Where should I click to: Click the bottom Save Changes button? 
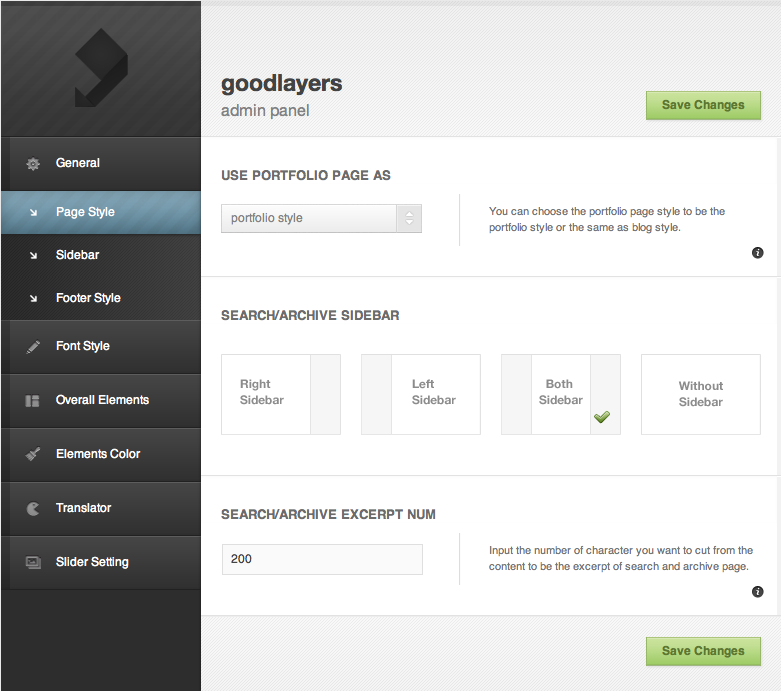point(703,651)
